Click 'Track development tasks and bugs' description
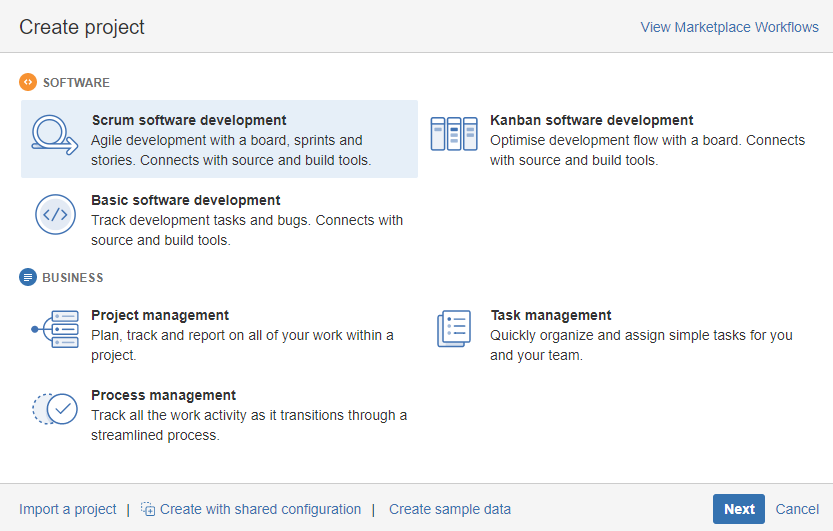 [247, 230]
